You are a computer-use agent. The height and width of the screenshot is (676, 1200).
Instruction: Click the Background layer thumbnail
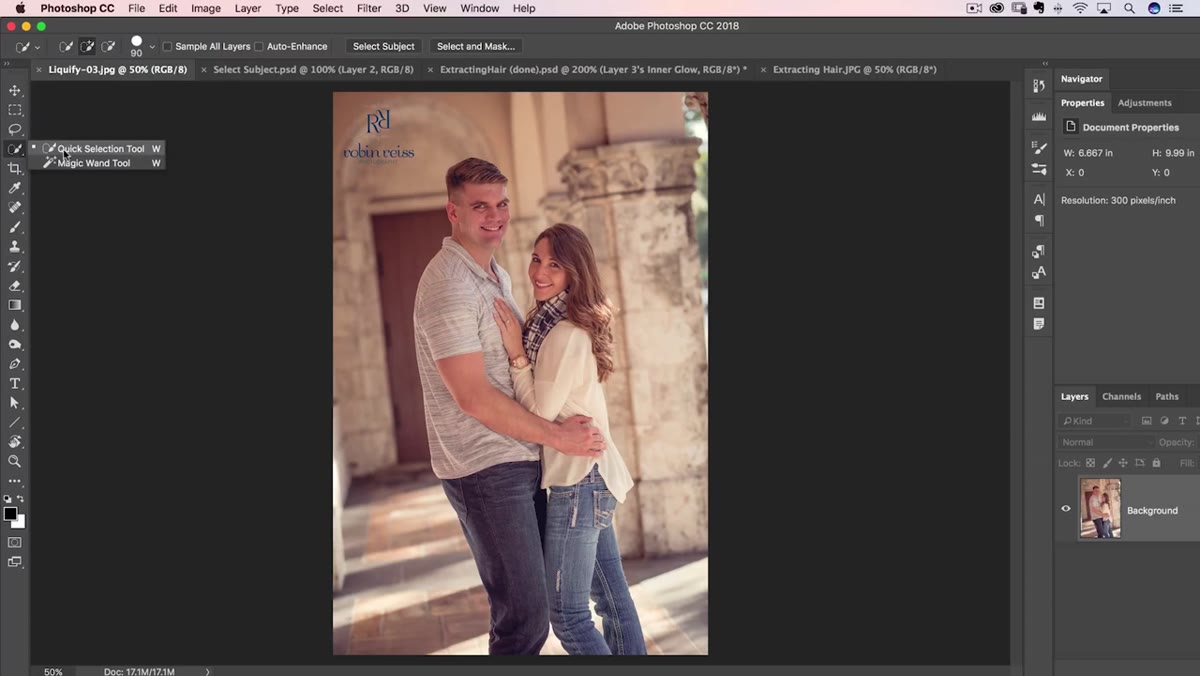(x=1100, y=509)
